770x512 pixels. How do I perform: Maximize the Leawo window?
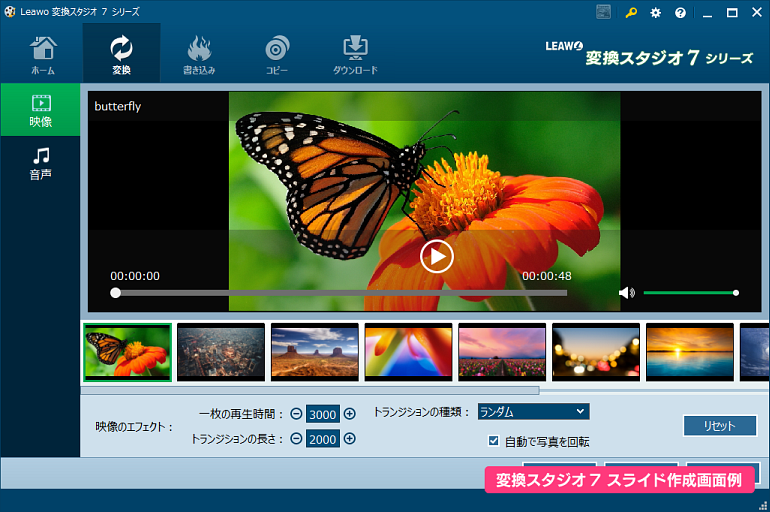pos(732,13)
